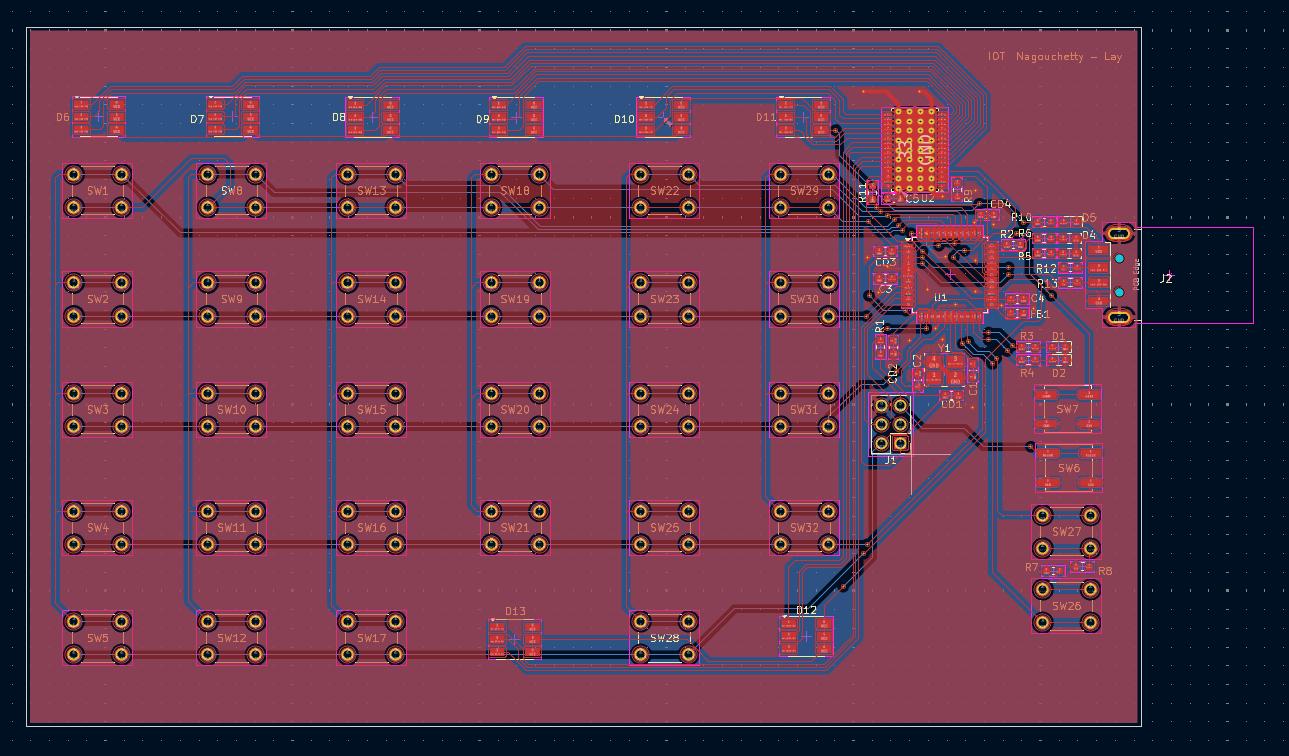The width and height of the screenshot is (1289, 756).
Task: Click the D11 LED footprint
Action: [x=804, y=117]
